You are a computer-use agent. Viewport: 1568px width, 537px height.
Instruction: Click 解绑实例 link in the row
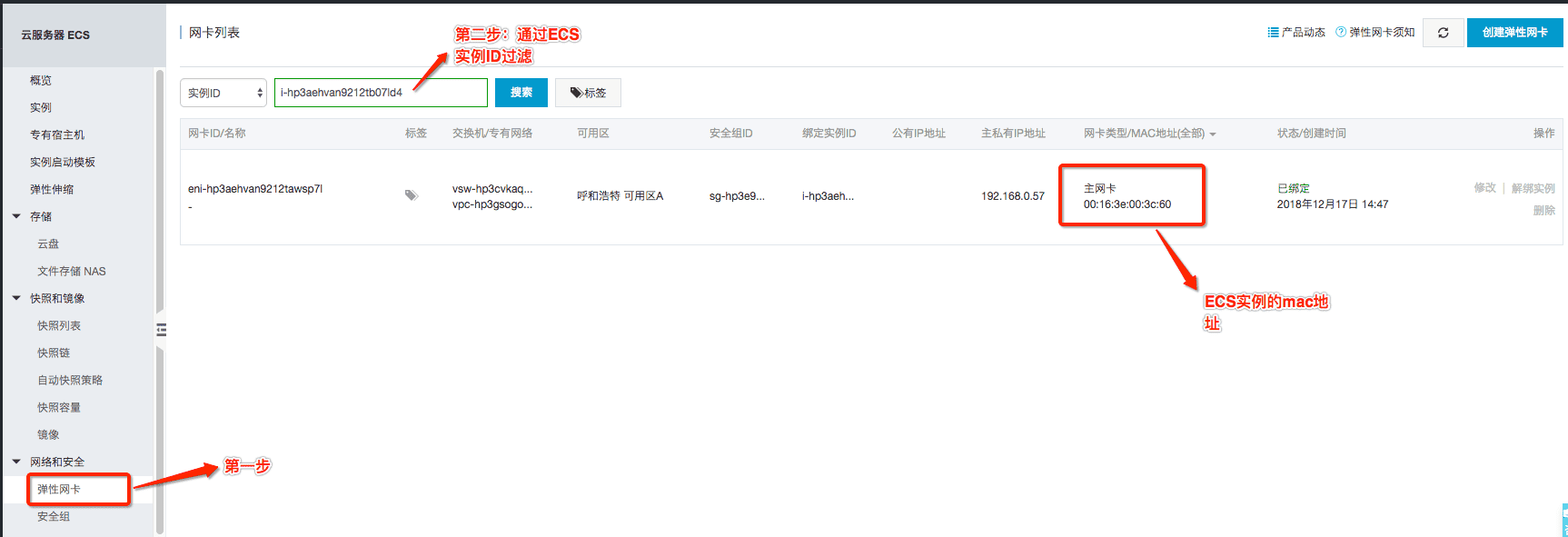[x=1533, y=188]
